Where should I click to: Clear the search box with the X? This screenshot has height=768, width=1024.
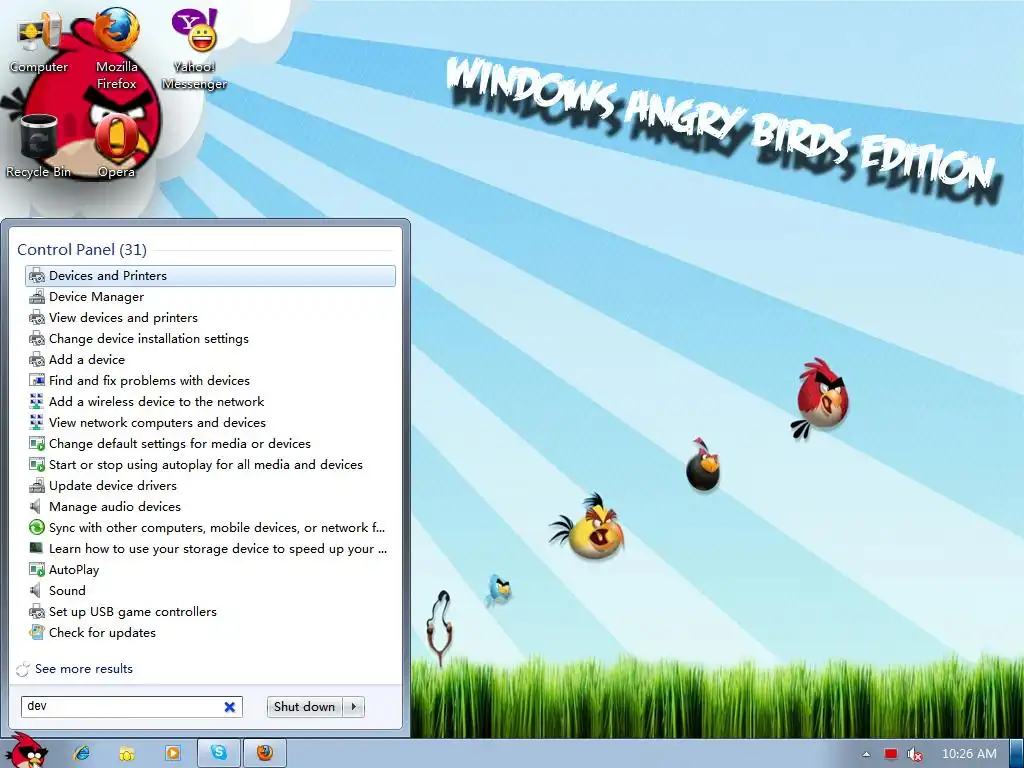click(x=229, y=707)
